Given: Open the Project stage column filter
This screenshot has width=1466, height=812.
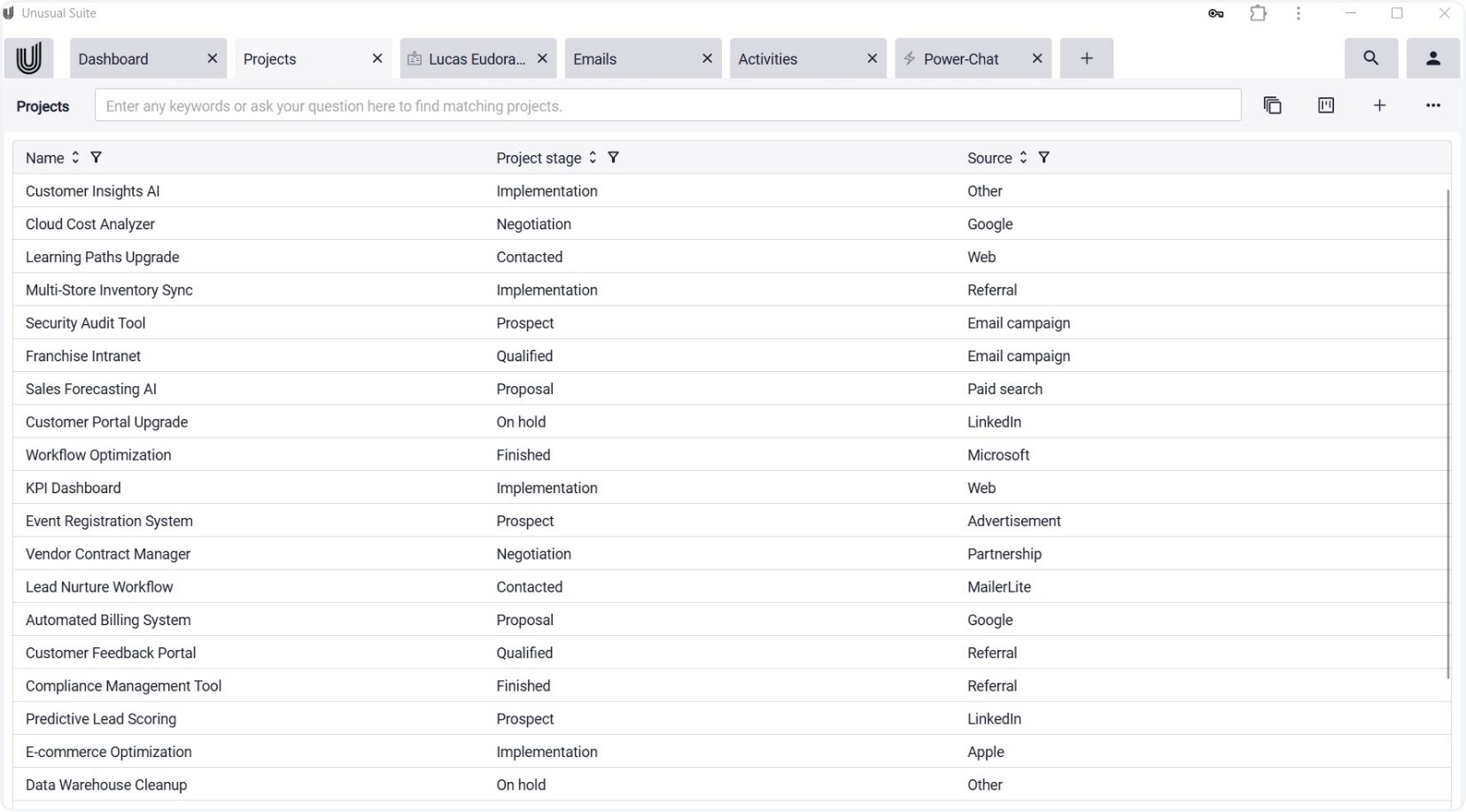Looking at the screenshot, I should point(613,158).
